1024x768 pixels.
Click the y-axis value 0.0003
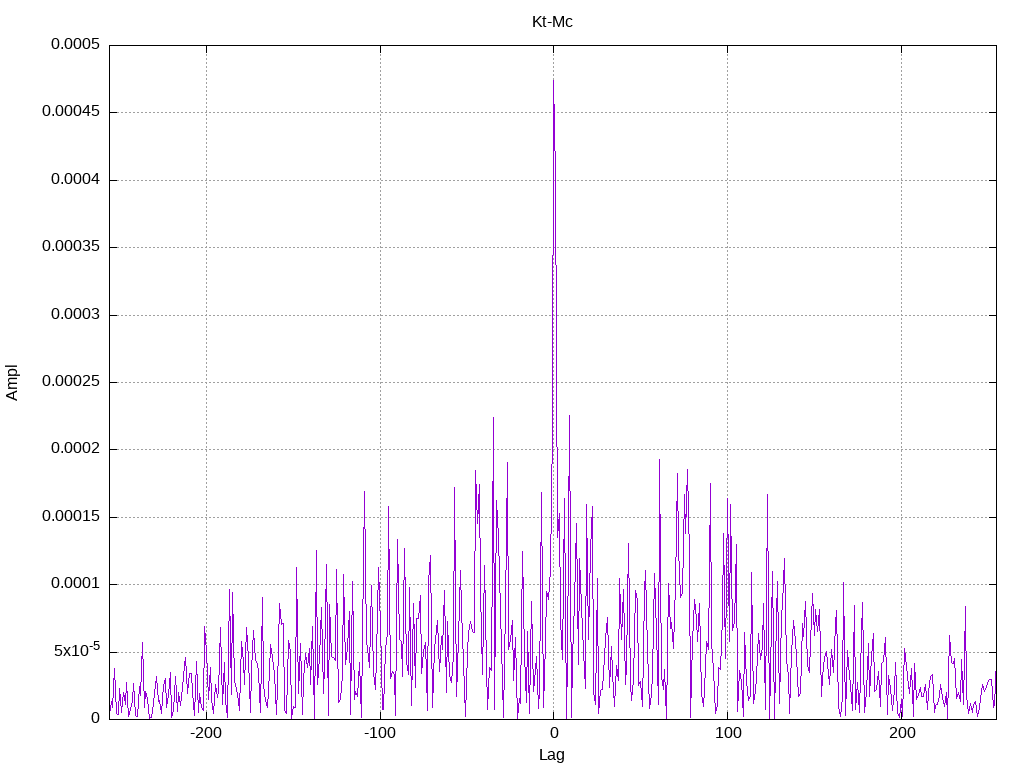[76, 314]
